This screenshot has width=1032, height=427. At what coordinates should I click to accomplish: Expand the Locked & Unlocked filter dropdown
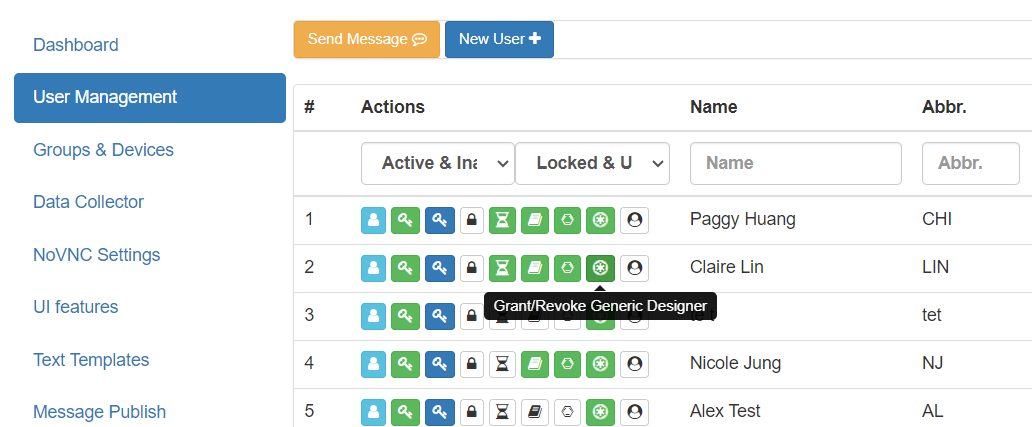pos(592,163)
